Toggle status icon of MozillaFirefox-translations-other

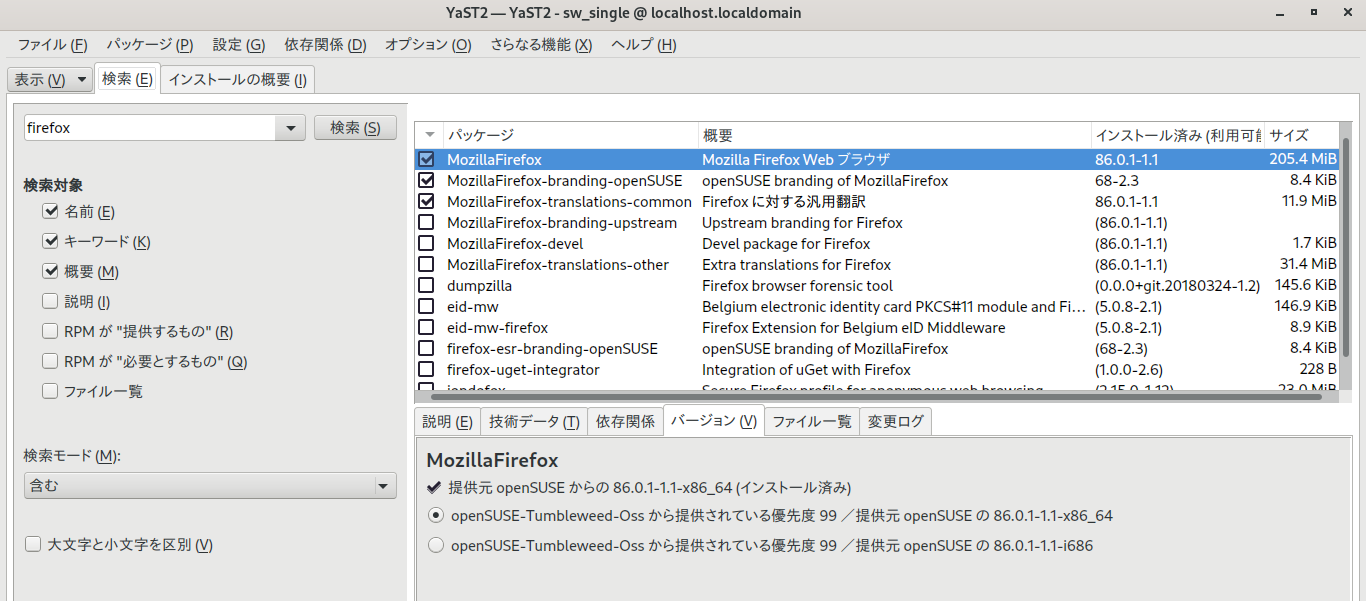pos(427,265)
